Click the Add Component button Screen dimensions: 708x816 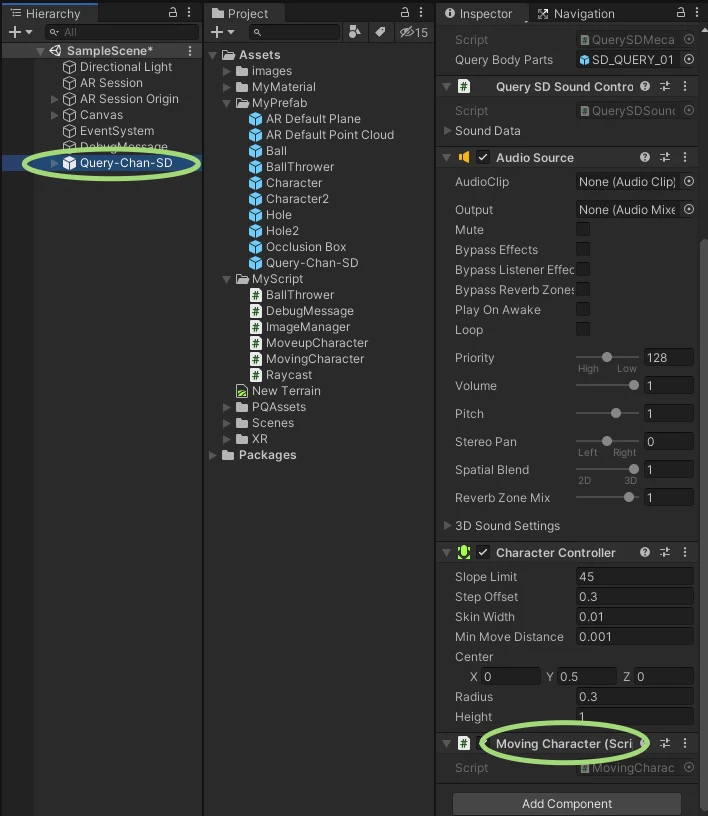tap(566, 804)
